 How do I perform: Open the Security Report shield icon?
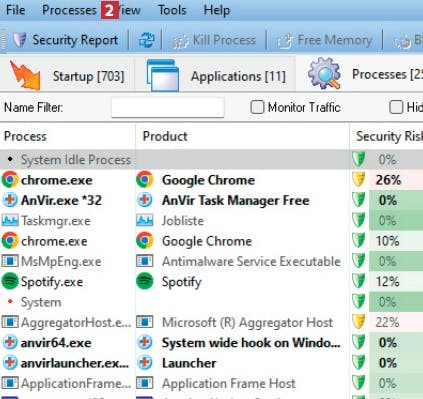coord(20,40)
